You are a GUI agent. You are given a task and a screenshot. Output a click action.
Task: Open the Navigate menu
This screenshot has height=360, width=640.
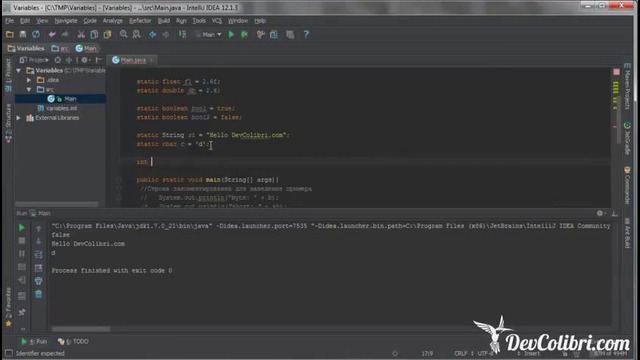pyautogui.click(x=66, y=21)
